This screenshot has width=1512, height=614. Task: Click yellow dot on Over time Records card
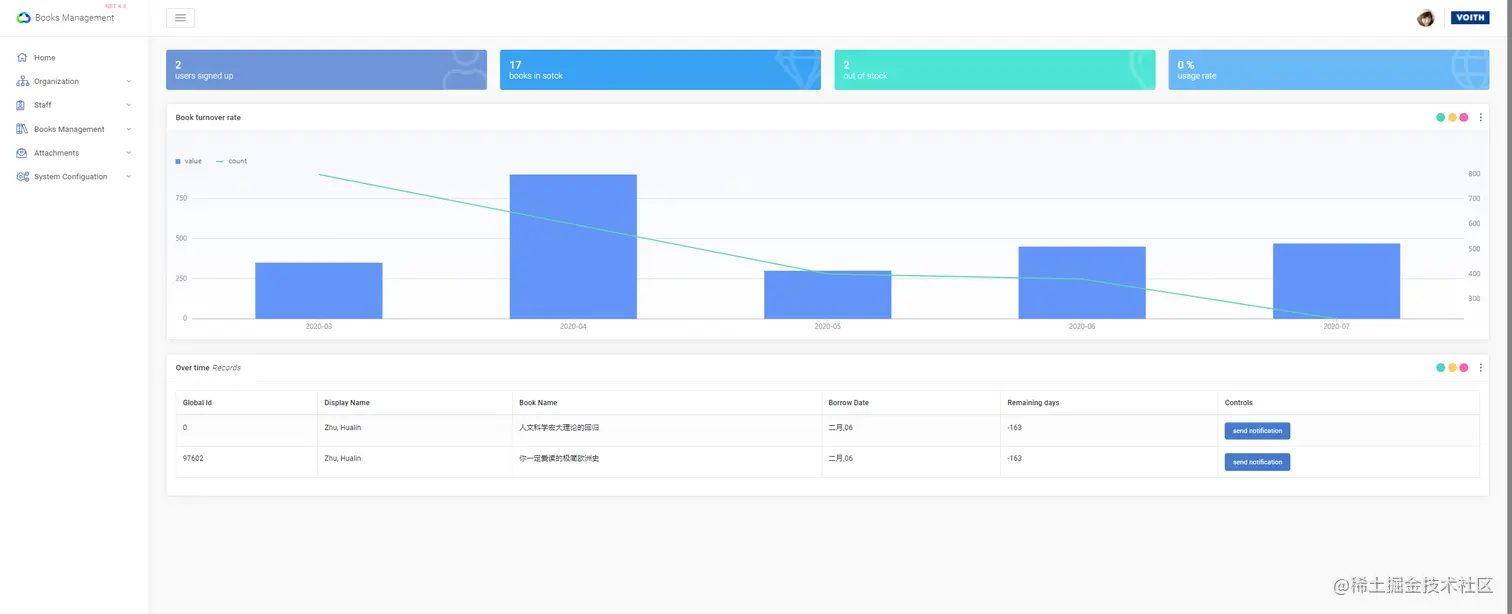1452,367
